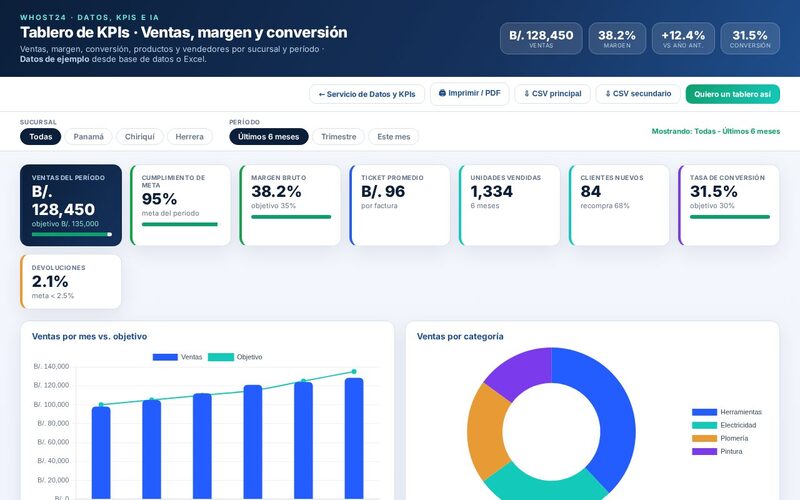Open the Ticket promedio KPI card
This screenshot has width=800, height=500.
coord(400,205)
